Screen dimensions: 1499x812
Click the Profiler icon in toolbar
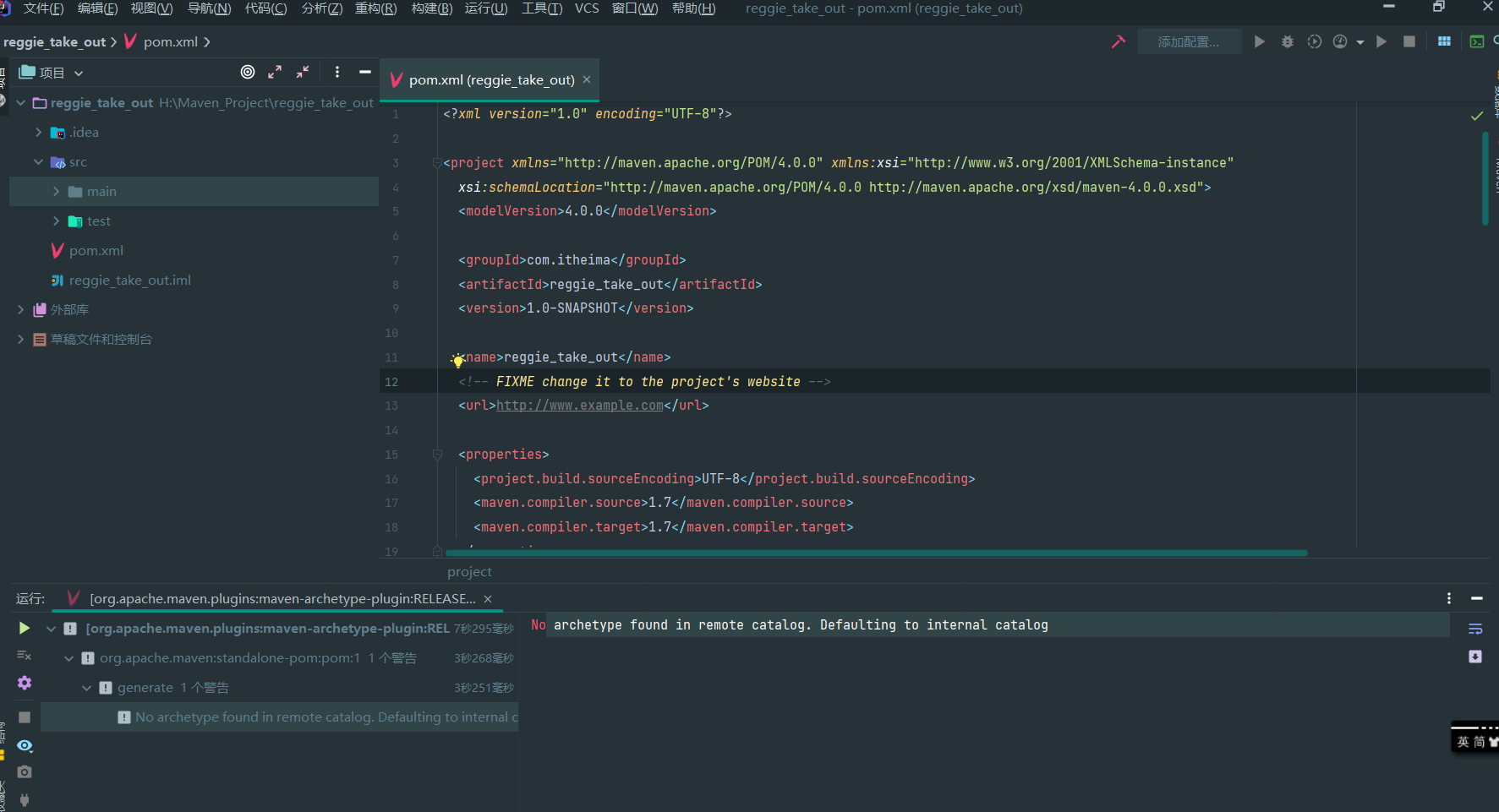pyautogui.click(x=1340, y=41)
